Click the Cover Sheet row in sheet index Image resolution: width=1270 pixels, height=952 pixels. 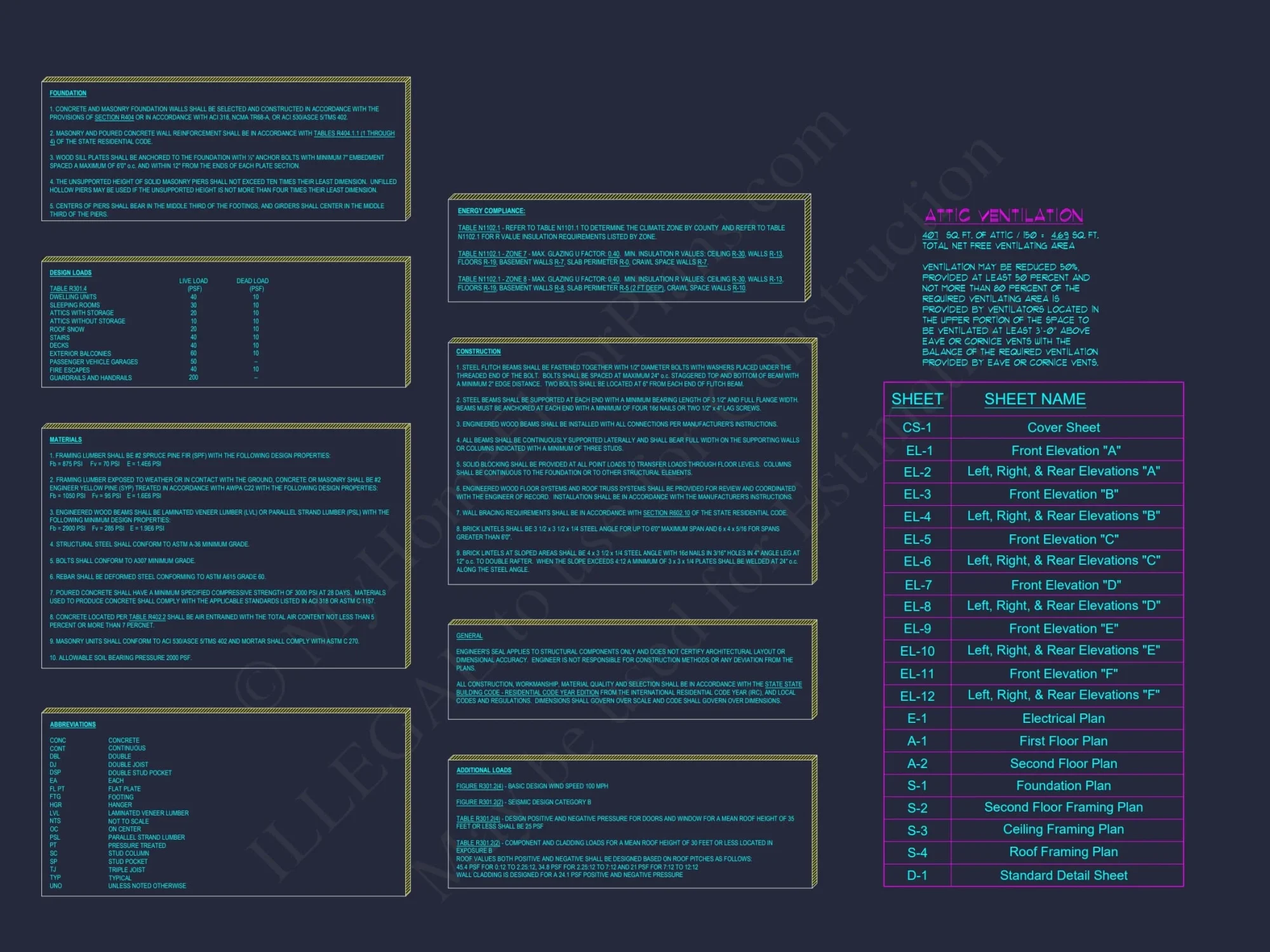point(1063,428)
